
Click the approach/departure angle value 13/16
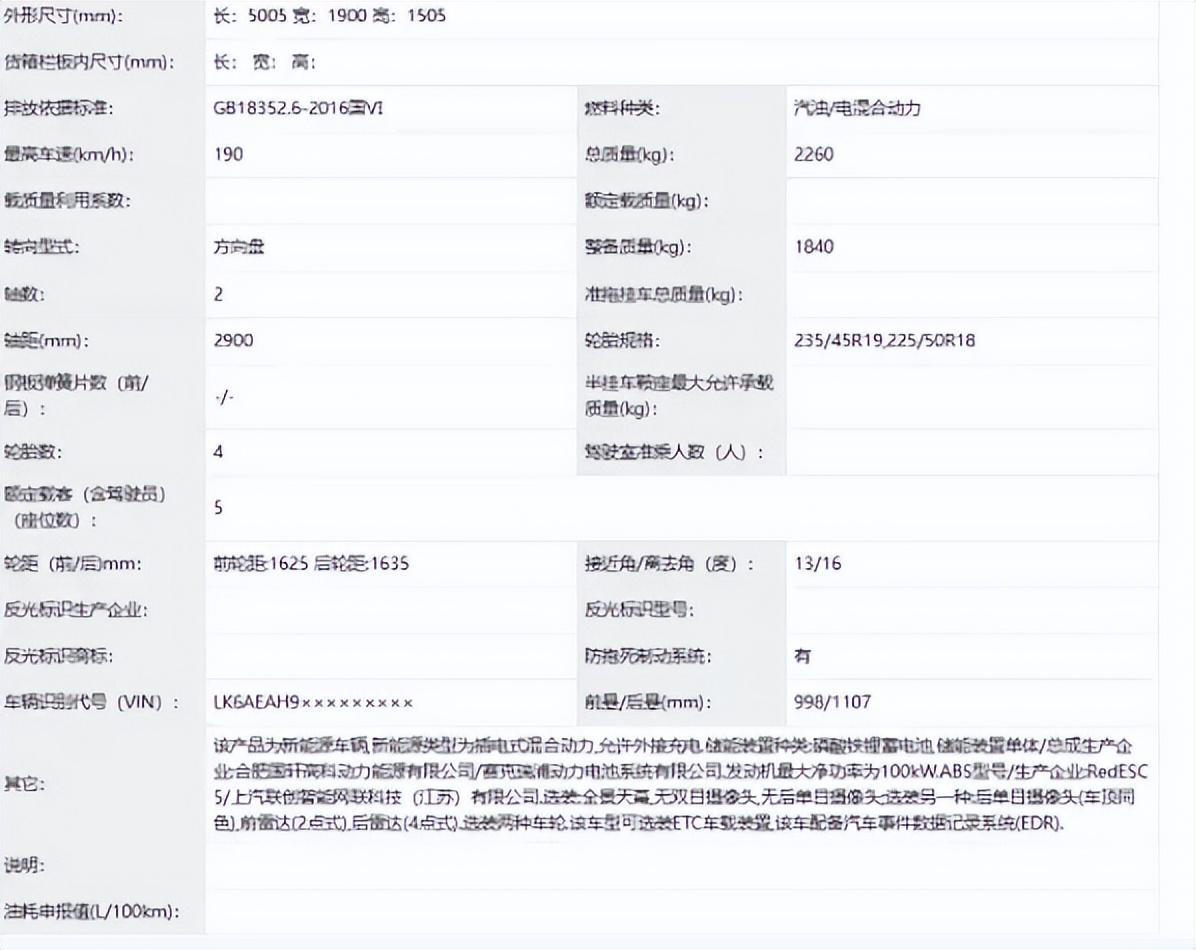[818, 564]
